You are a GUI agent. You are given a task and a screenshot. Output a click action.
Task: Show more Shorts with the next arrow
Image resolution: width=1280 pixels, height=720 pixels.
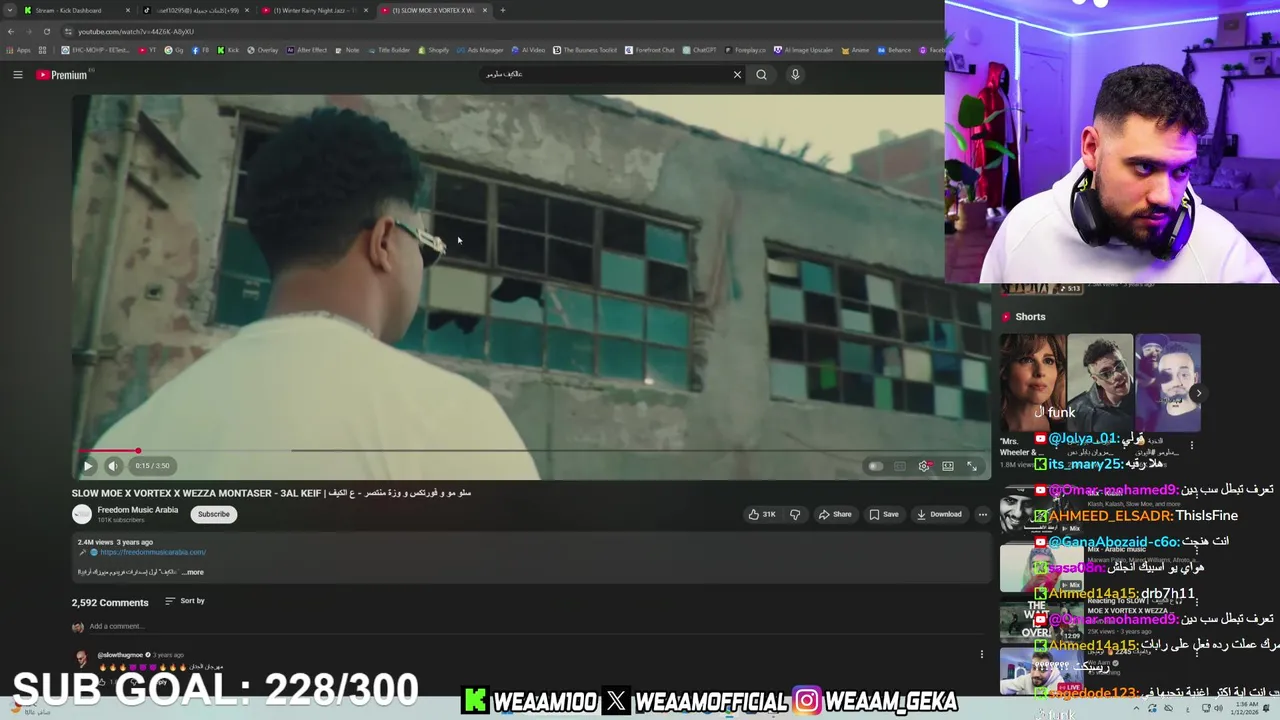pyautogui.click(x=1198, y=393)
